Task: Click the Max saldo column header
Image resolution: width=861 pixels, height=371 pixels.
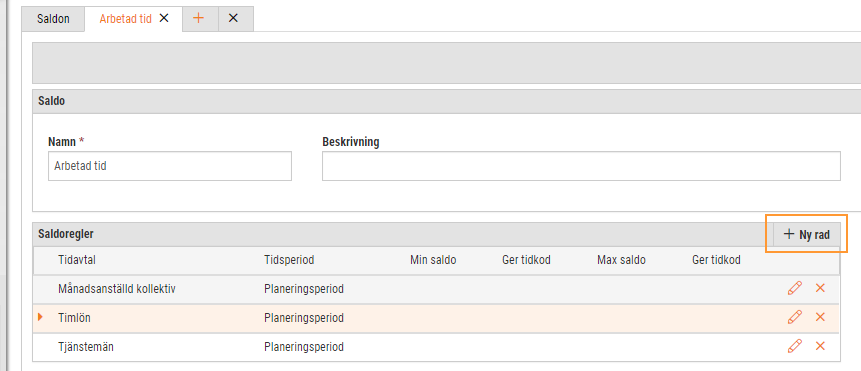Action: [x=621, y=260]
